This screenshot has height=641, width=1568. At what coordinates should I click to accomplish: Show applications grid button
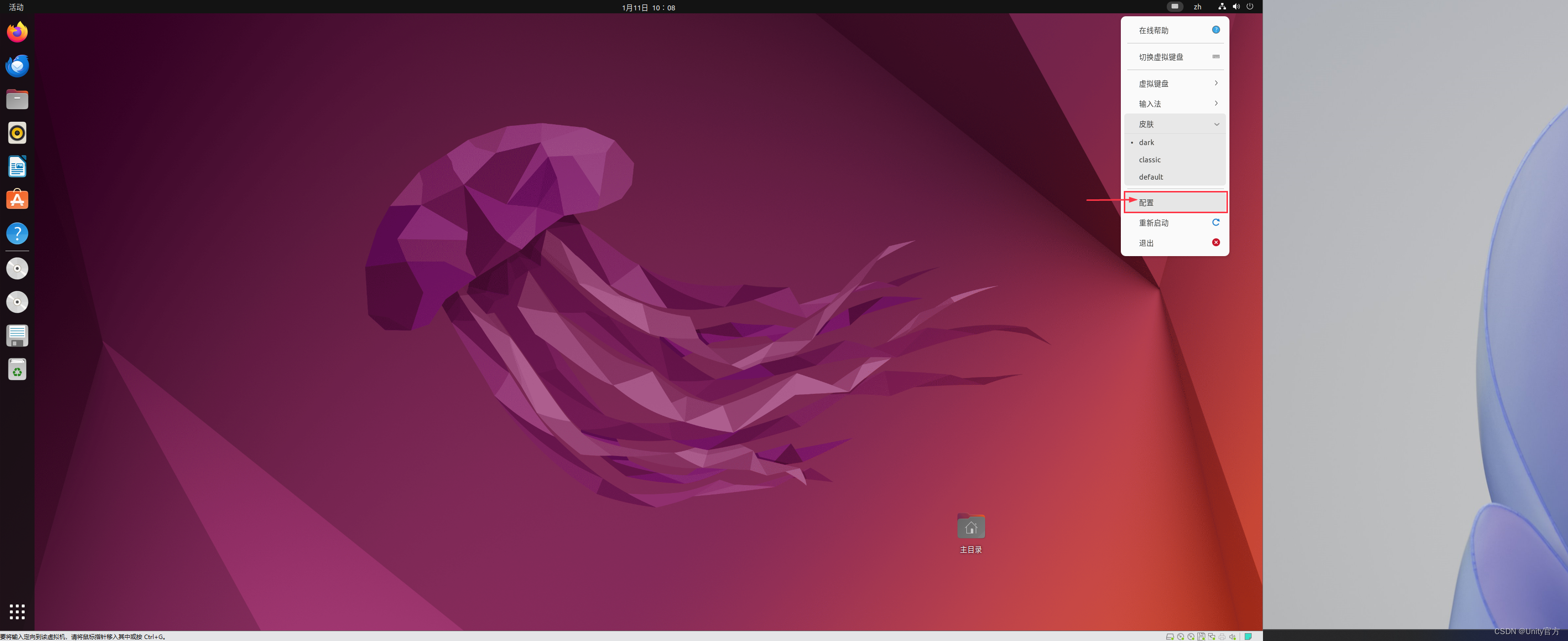(17, 612)
